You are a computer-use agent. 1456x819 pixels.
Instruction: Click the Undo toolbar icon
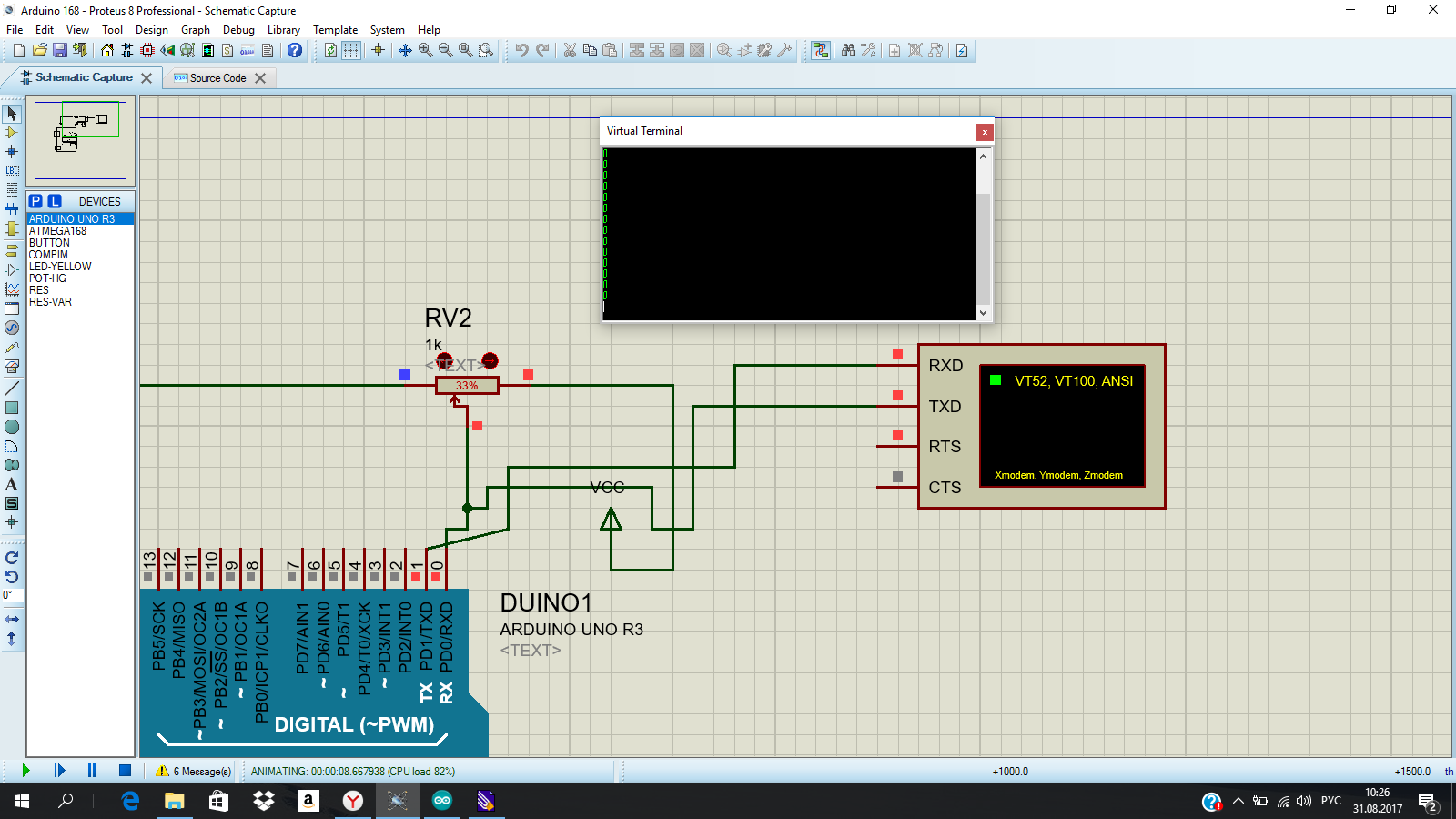(521, 50)
